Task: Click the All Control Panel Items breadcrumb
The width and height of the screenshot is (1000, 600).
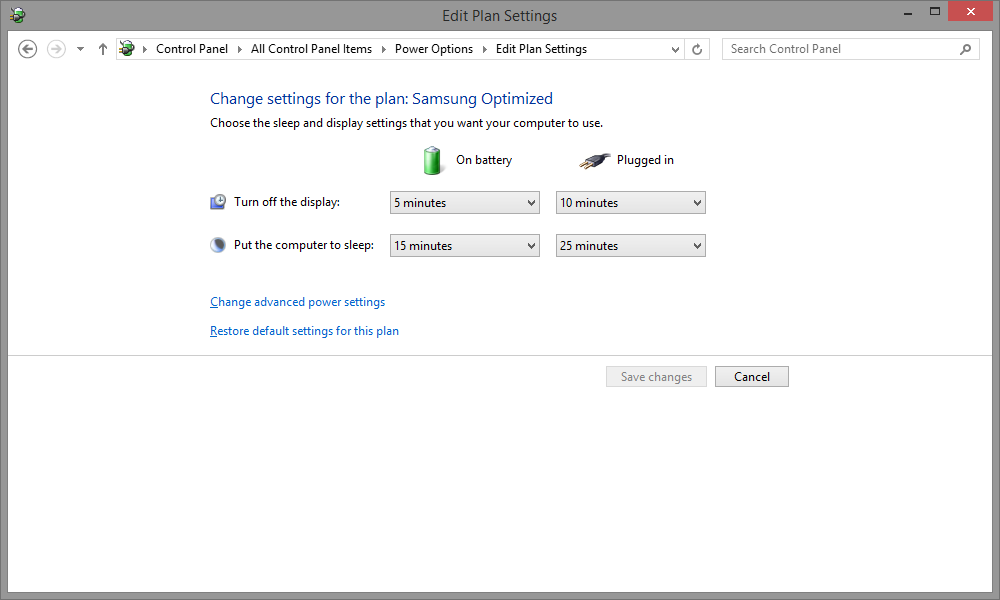Action: pos(311,49)
